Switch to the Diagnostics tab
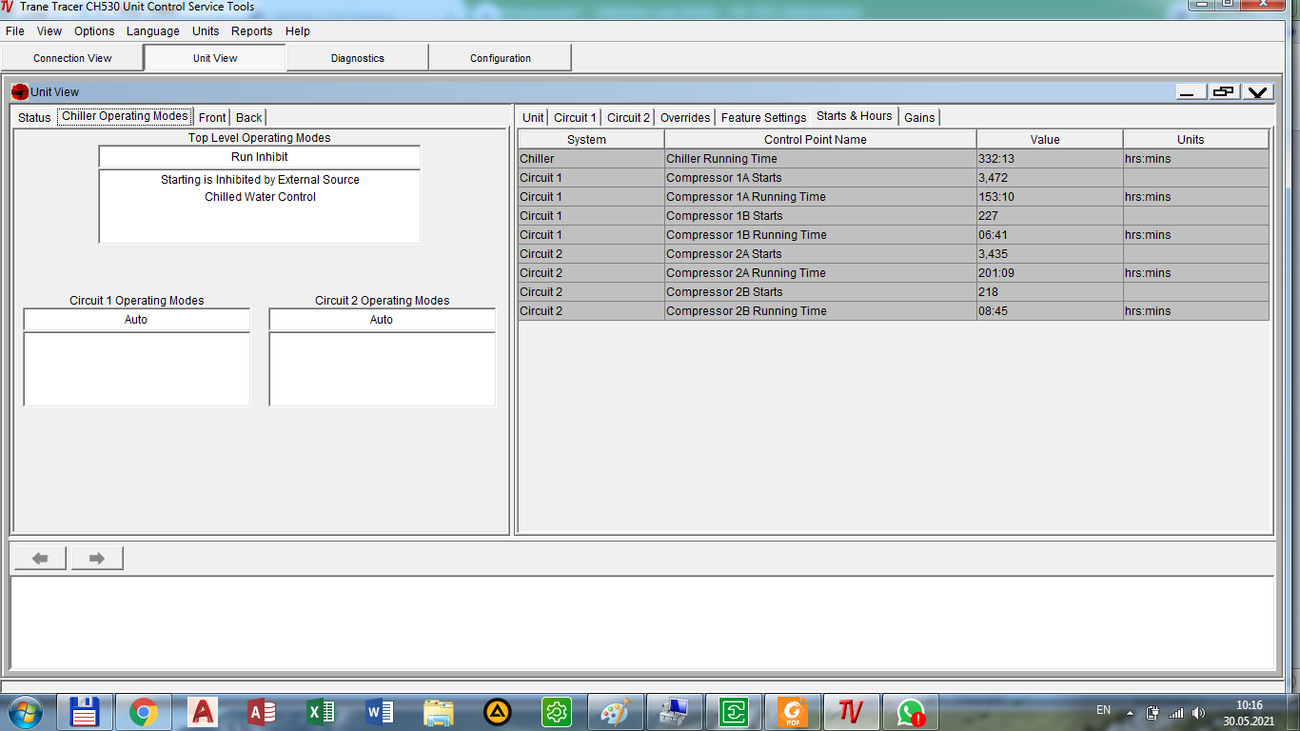 pyautogui.click(x=357, y=58)
